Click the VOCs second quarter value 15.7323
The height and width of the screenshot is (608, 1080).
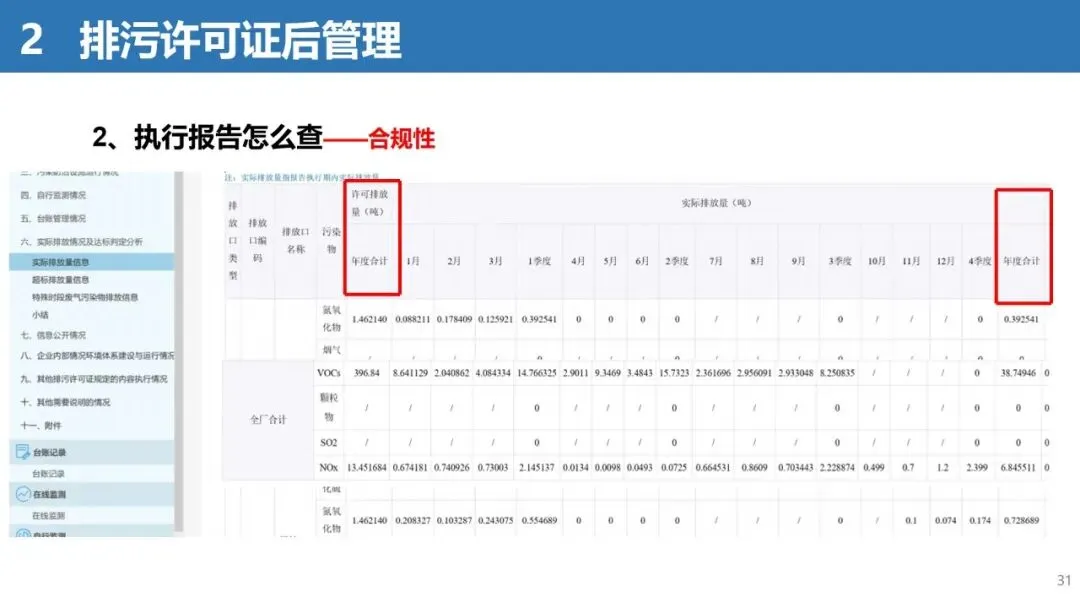(674, 373)
